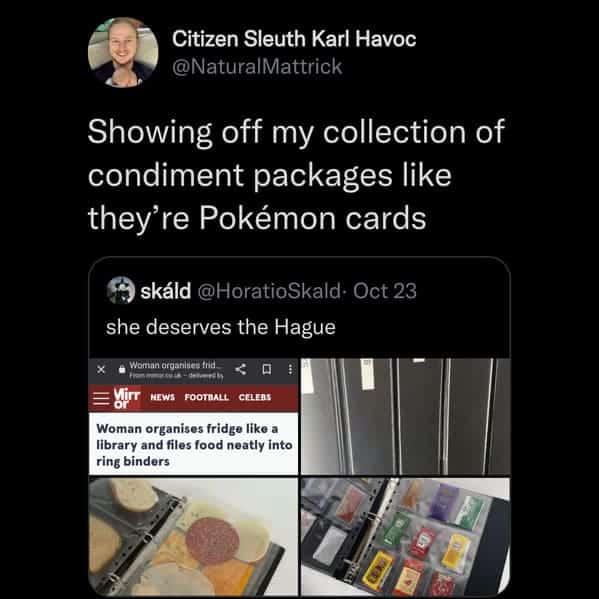
Task: Tap the bookmark icon in browser bar
Action: pyautogui.click(x=267, y=369)
